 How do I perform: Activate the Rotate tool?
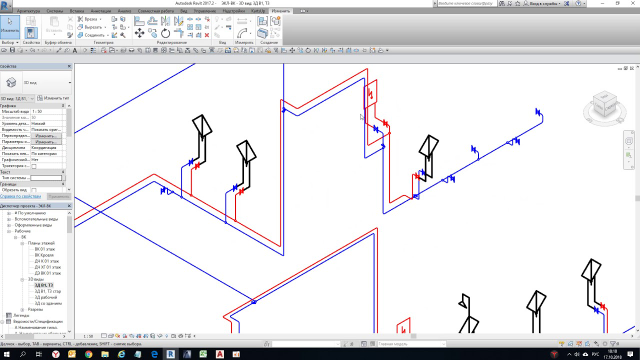click(165, 33)
